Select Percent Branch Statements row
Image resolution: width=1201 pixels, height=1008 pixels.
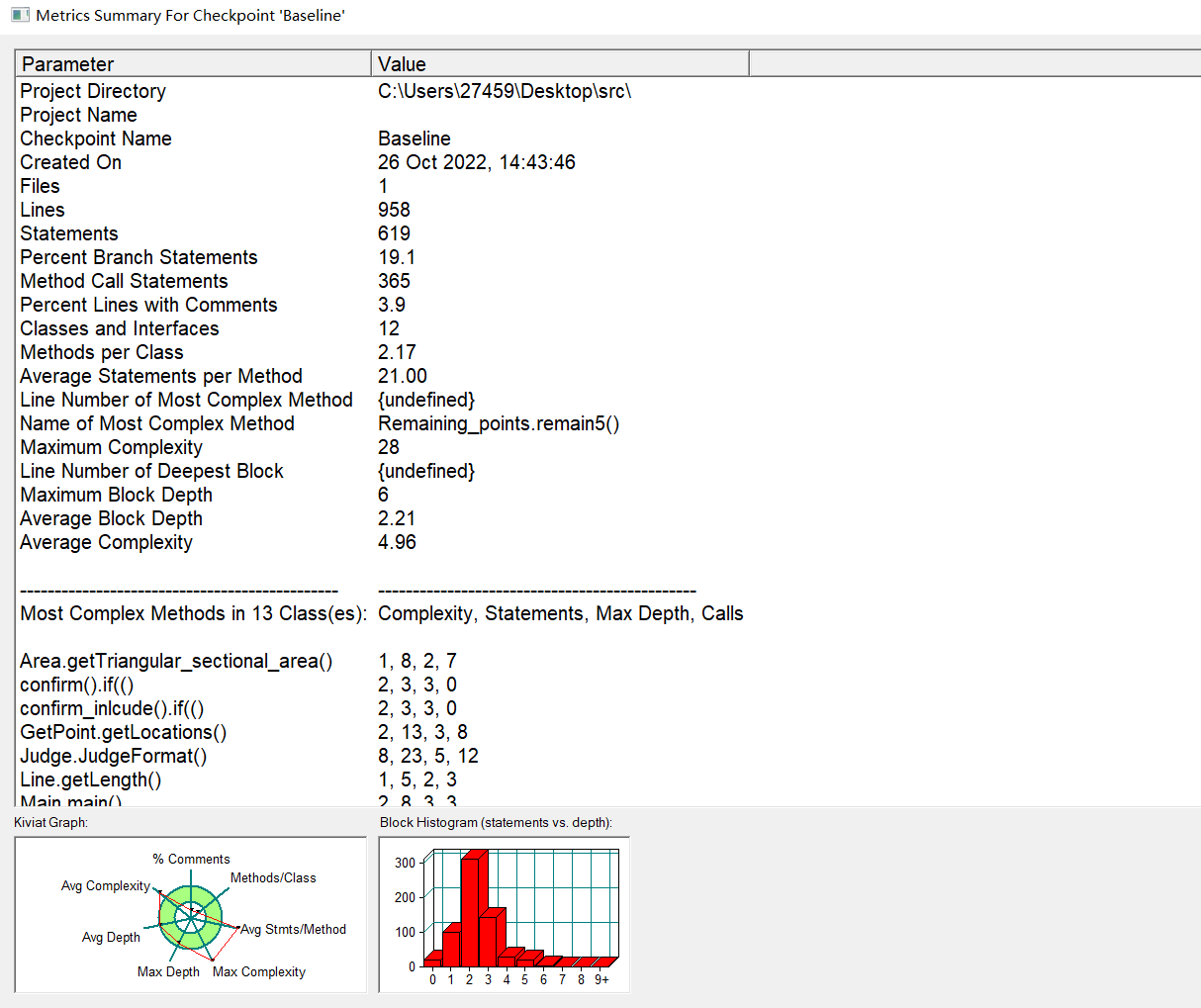coord(139,257)
